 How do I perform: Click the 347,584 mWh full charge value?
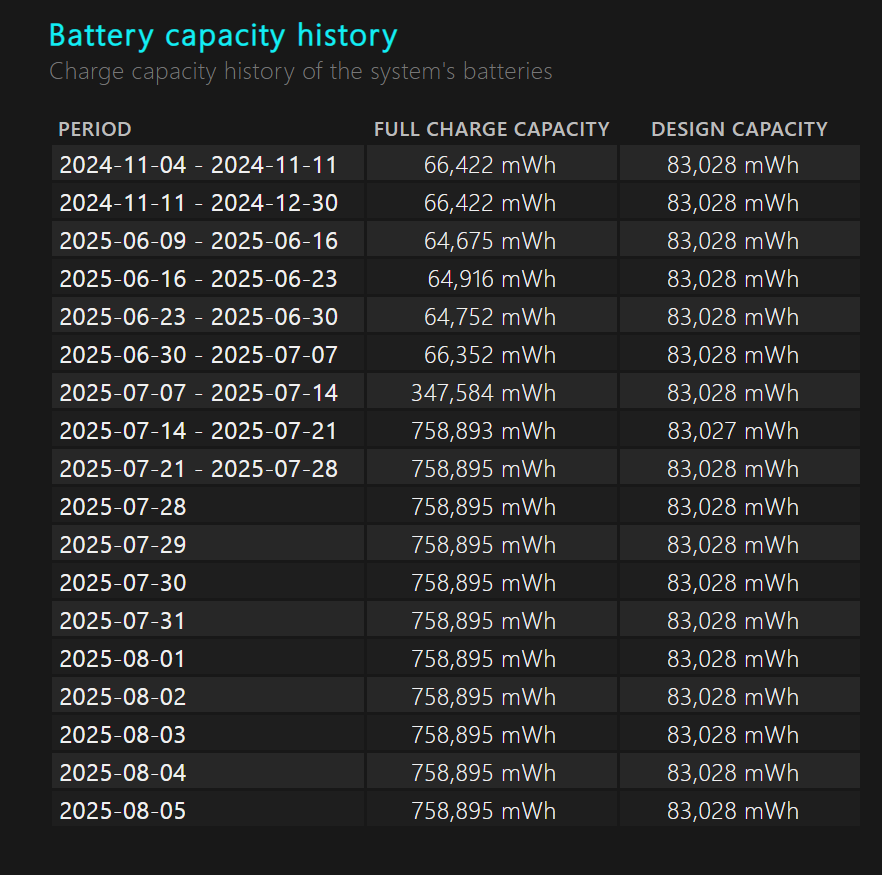(x=484, y=393)
